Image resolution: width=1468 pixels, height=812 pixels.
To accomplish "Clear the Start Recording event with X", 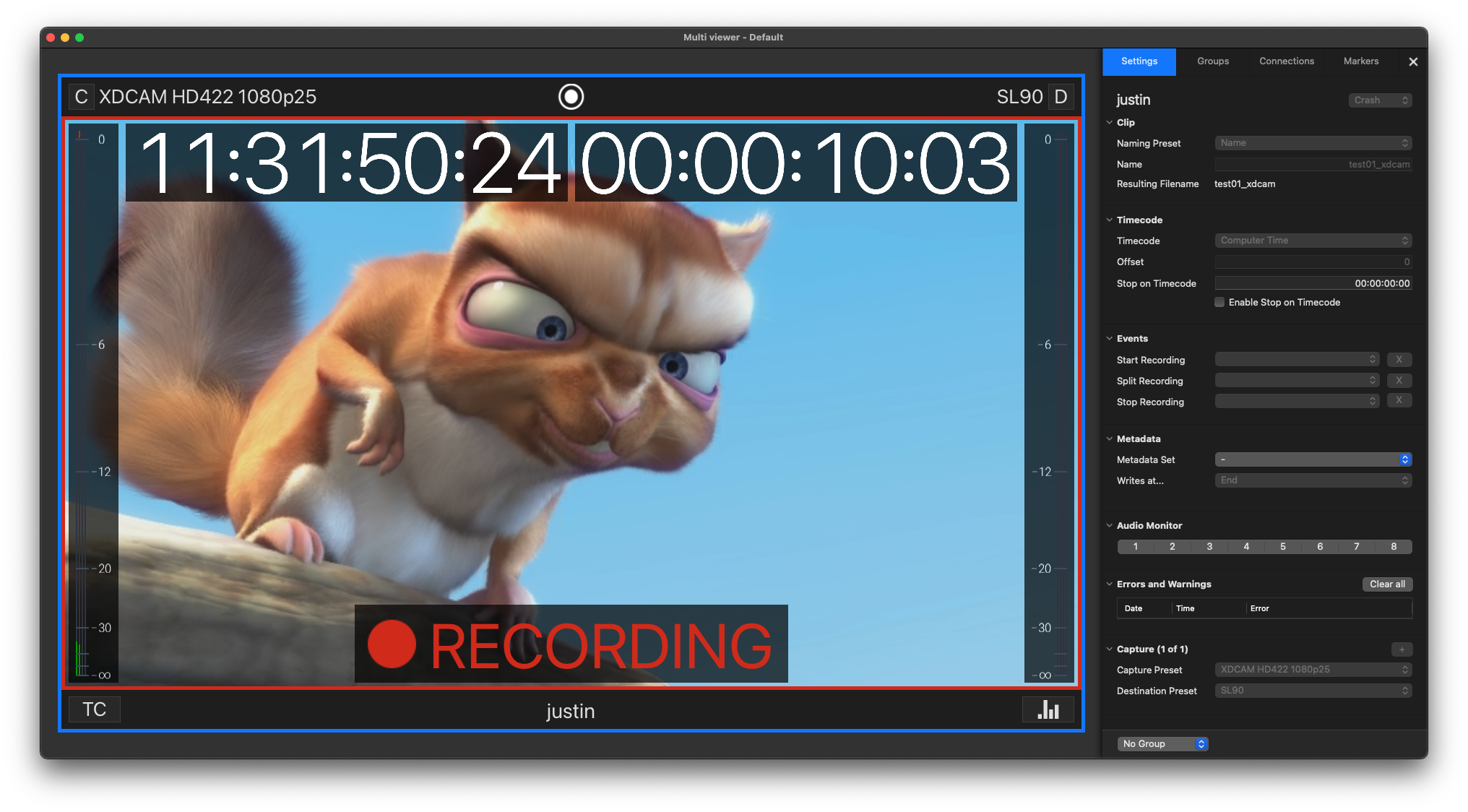I will tap(1399, 360).
